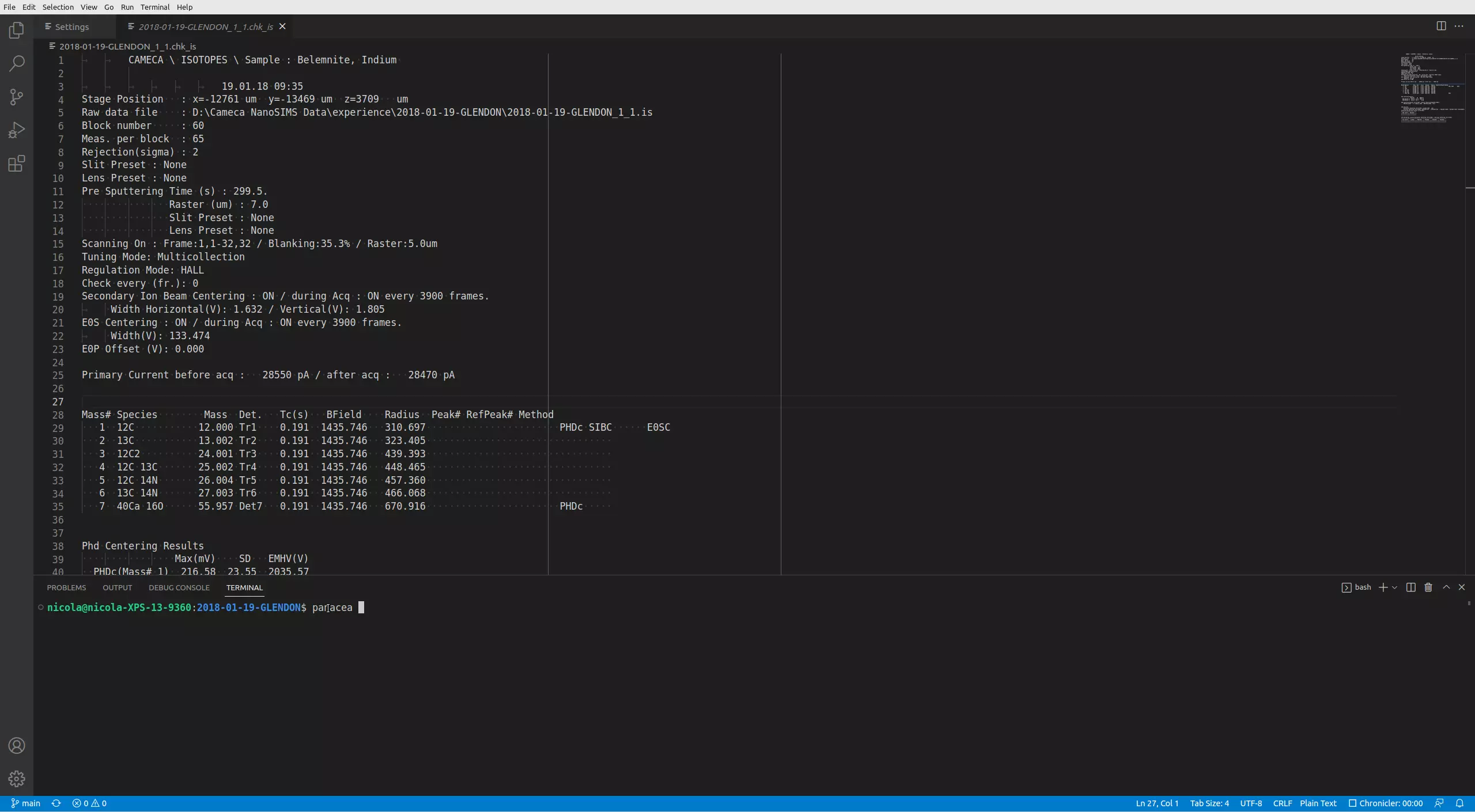The height and width of the screenshot is (812, 1475).
Task: Toggle maximized panel size with chevron
Action: point(1446,587)
